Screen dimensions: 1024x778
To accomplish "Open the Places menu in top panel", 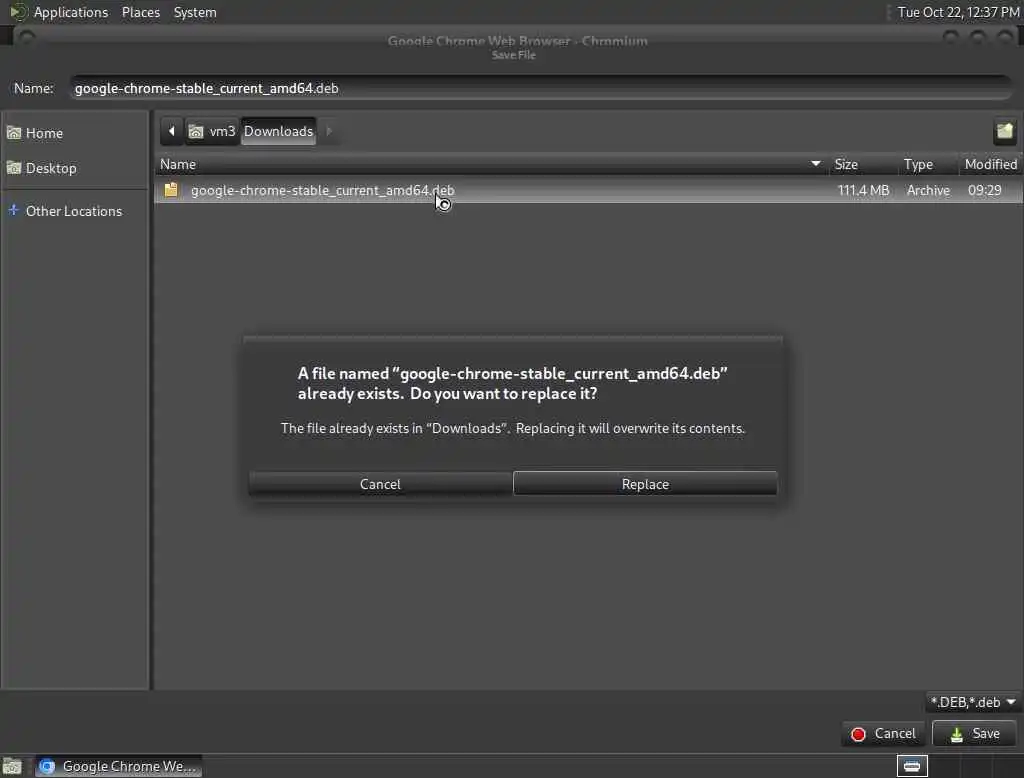I will coord(141,12).
